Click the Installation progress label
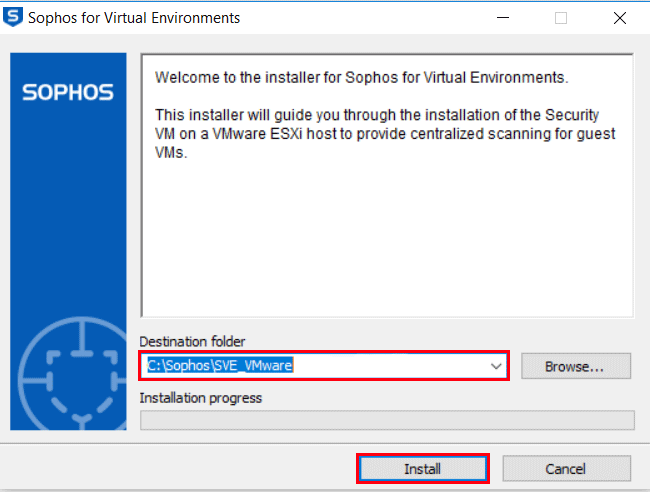This screenshot has height=492, width=650. tap(201, 398)
